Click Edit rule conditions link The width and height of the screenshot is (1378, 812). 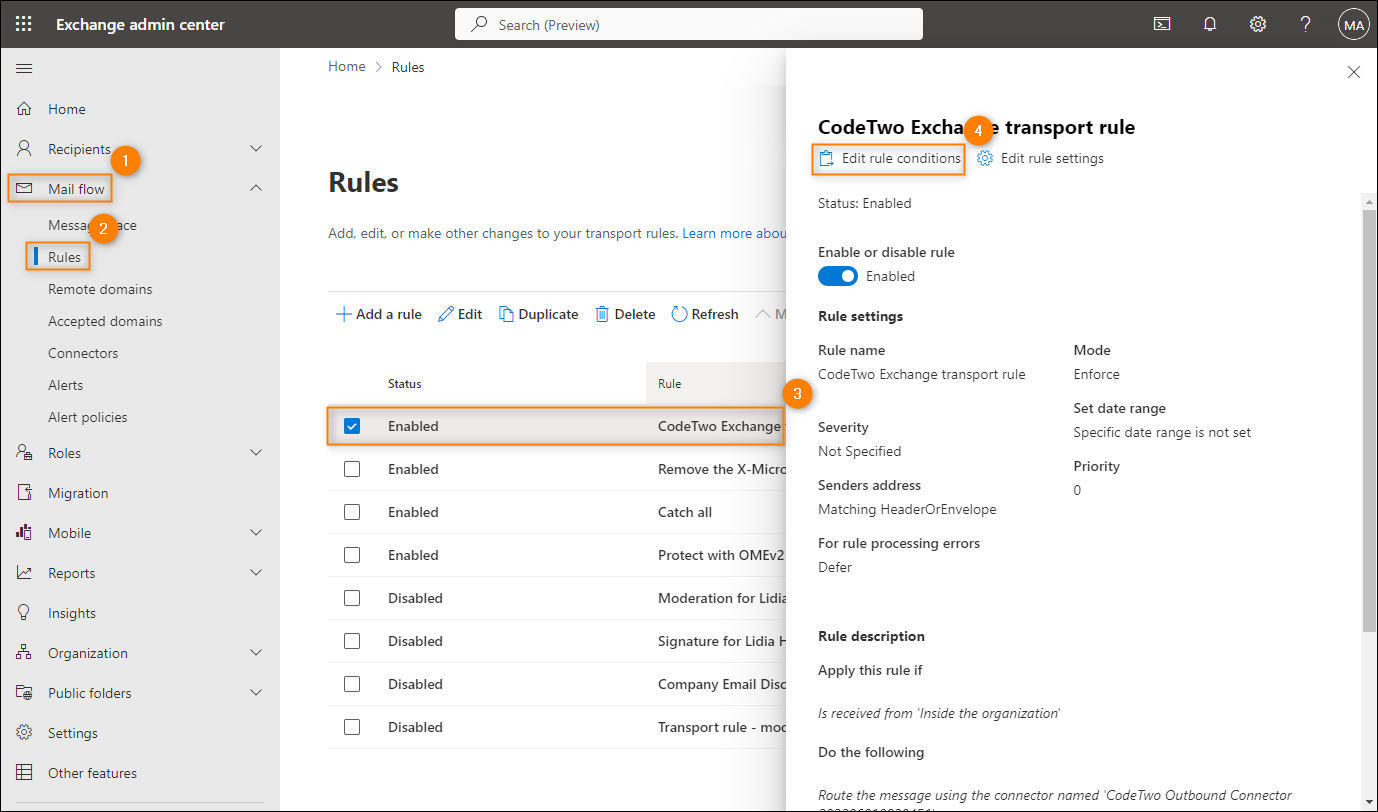(x=890, y=158)
